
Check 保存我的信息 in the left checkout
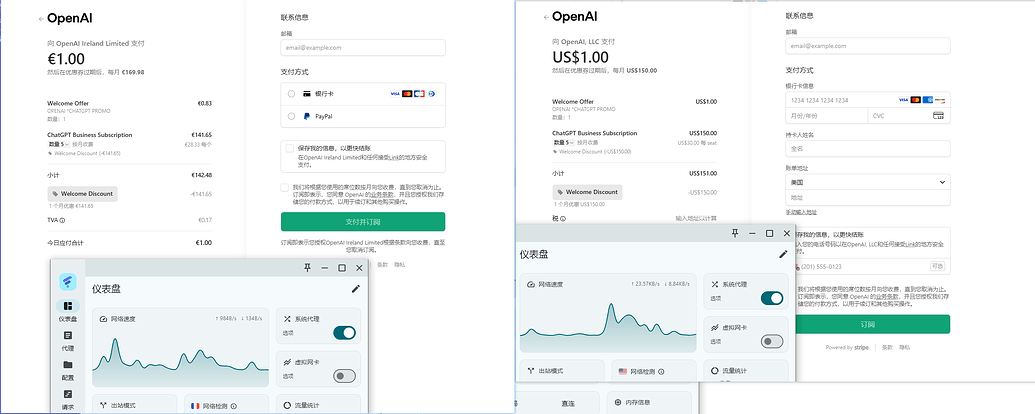click(290, 149)
